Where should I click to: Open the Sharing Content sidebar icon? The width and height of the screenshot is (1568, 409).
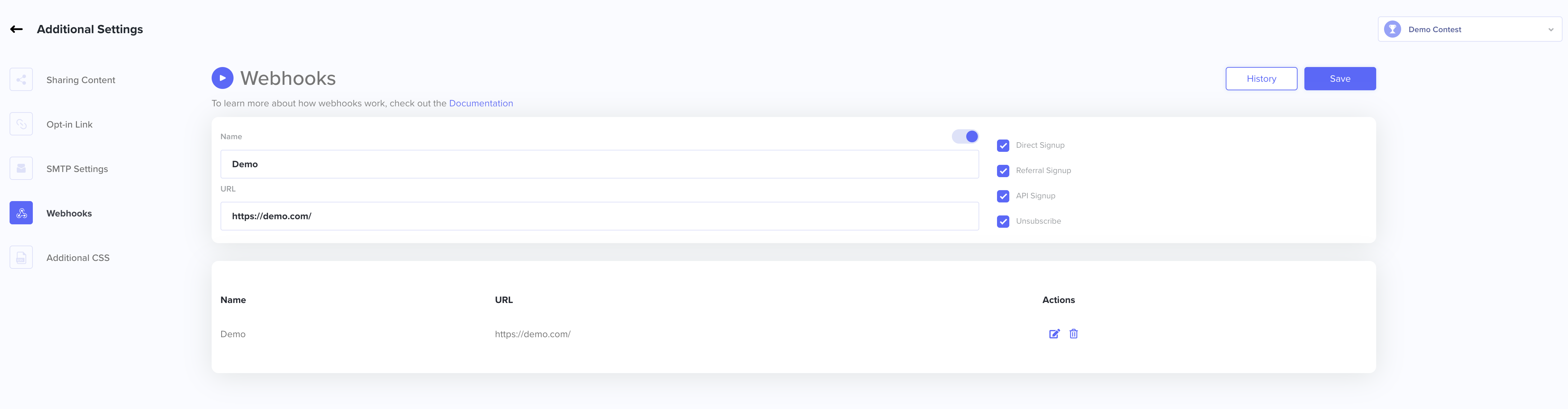[21, 80]
